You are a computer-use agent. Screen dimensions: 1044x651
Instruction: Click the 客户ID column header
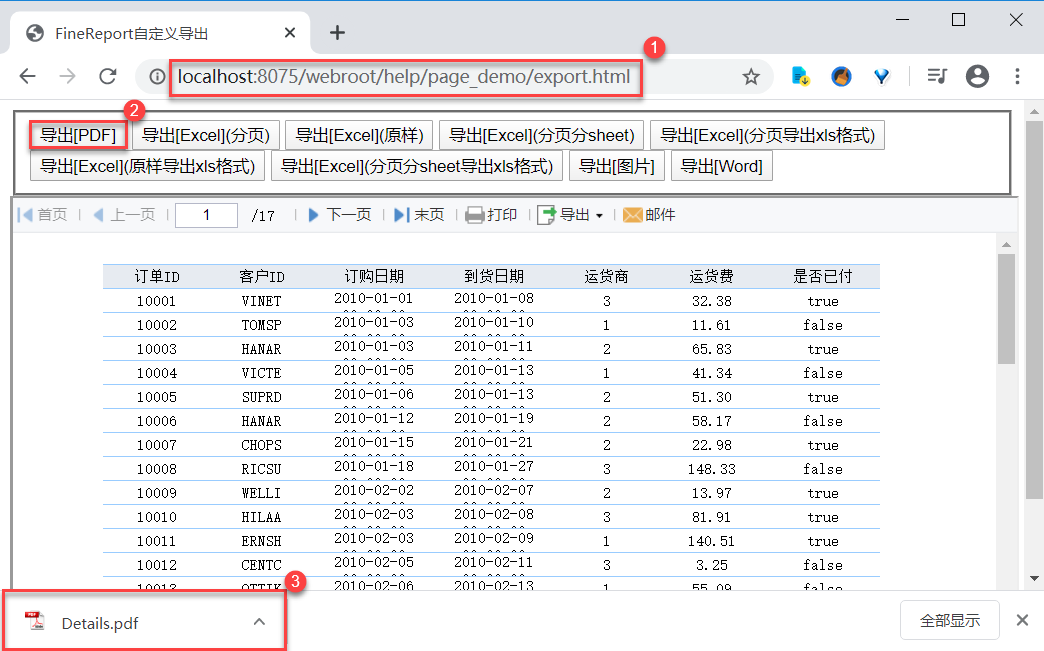[x=262, y=276]
